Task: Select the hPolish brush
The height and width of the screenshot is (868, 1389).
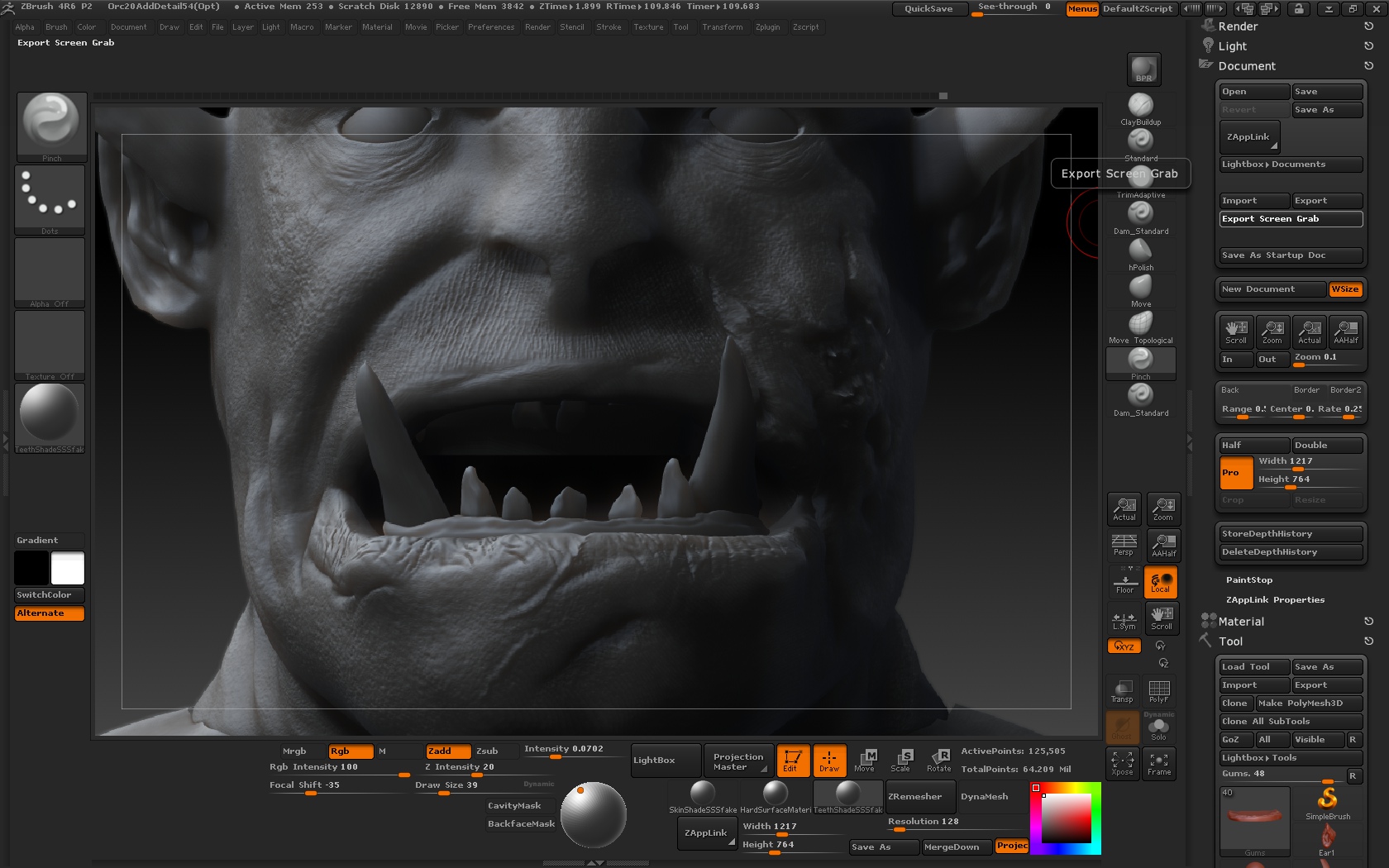Action: coord(1141,254)
